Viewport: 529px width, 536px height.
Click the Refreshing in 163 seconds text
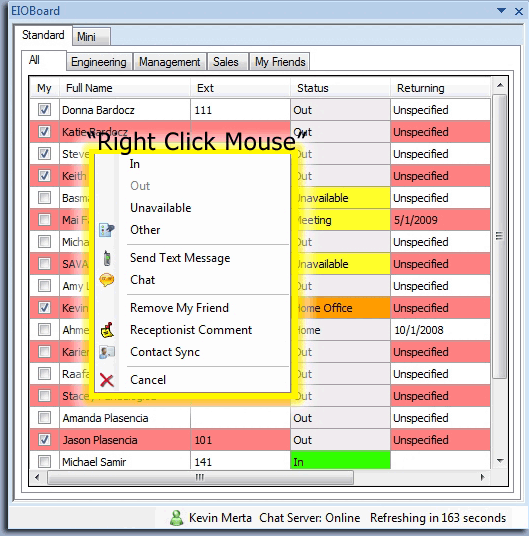point(438,518)
